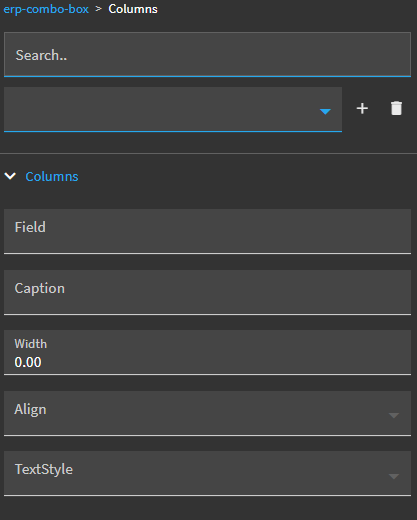Focus the Field input box
This screenshot has height=520, width=417.
(207, 231)
